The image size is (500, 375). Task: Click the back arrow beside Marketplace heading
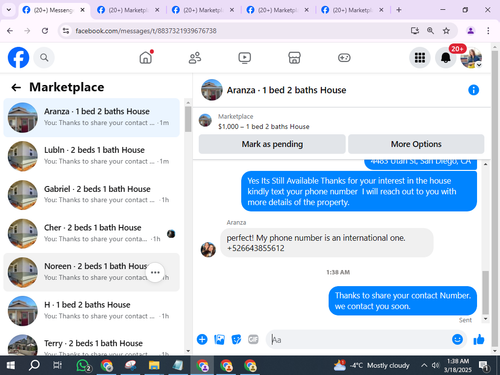16,87
